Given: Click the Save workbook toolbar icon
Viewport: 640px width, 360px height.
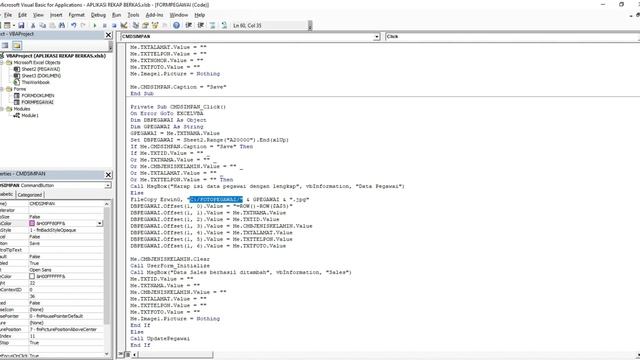Looking at the screenshot, I should click(21, 25).
